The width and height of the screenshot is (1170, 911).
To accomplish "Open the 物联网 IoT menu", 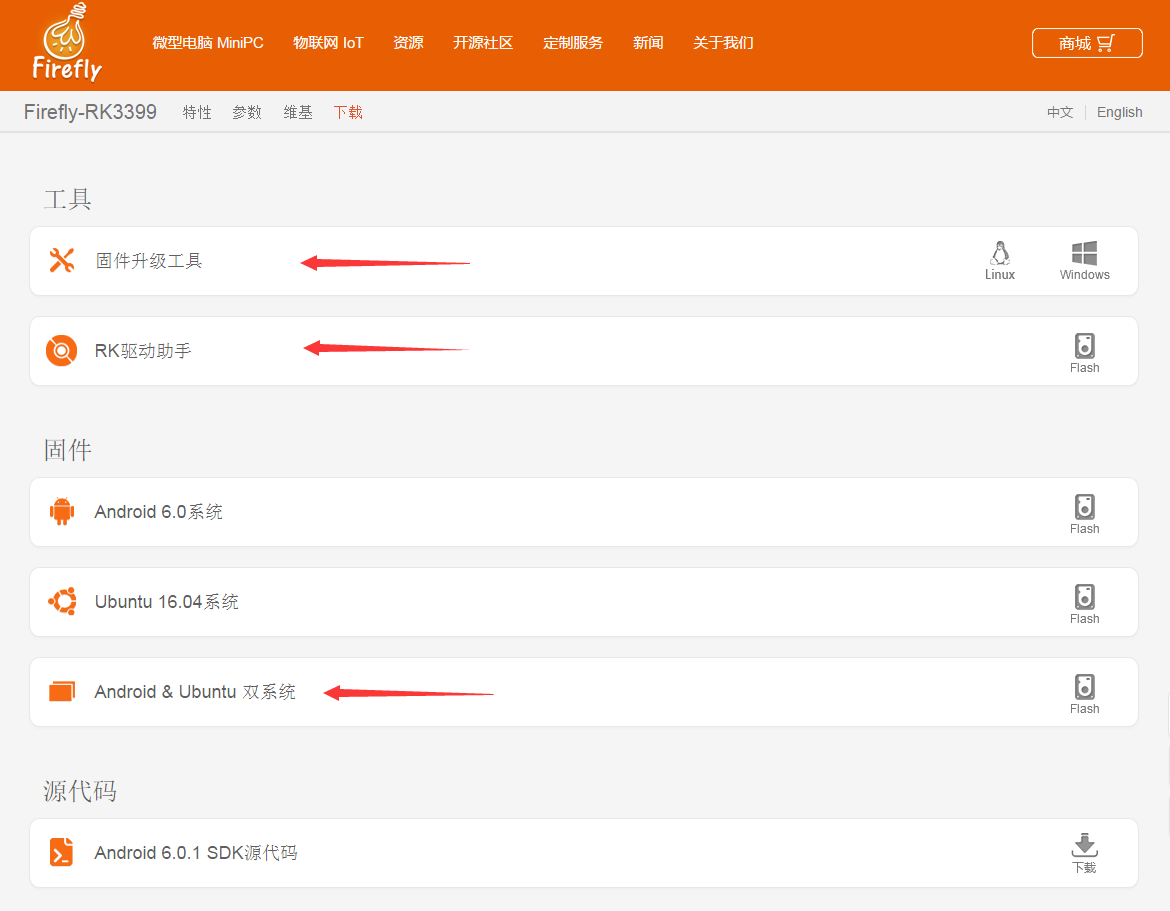I will click(328, 43).
